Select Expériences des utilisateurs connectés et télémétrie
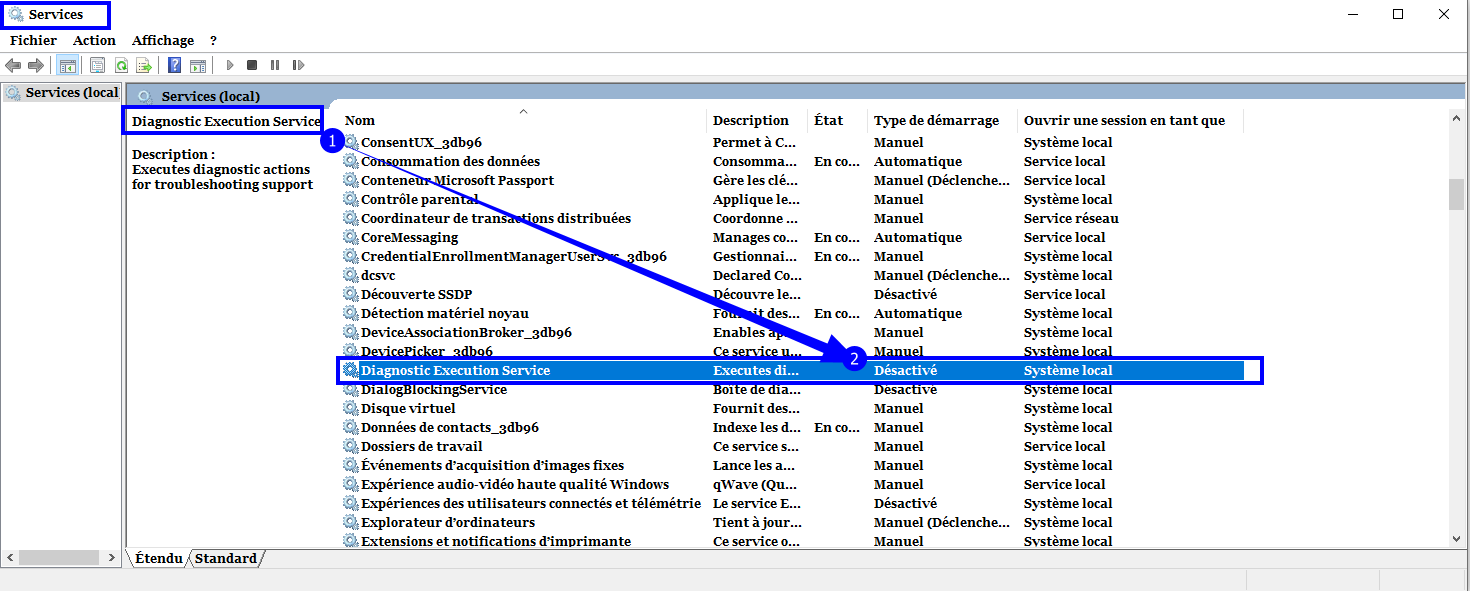Screen dimensions: 1470x591 point(531,503)
